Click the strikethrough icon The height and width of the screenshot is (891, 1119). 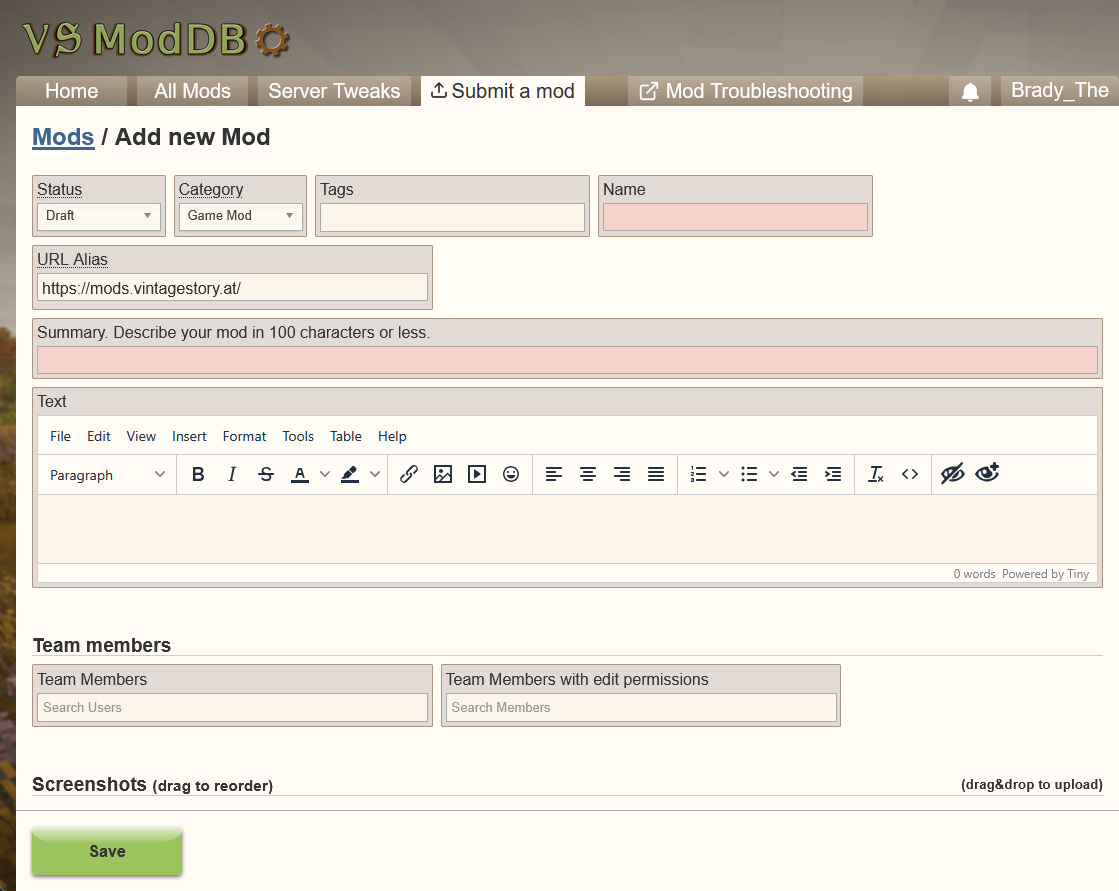tap(266, 475)
